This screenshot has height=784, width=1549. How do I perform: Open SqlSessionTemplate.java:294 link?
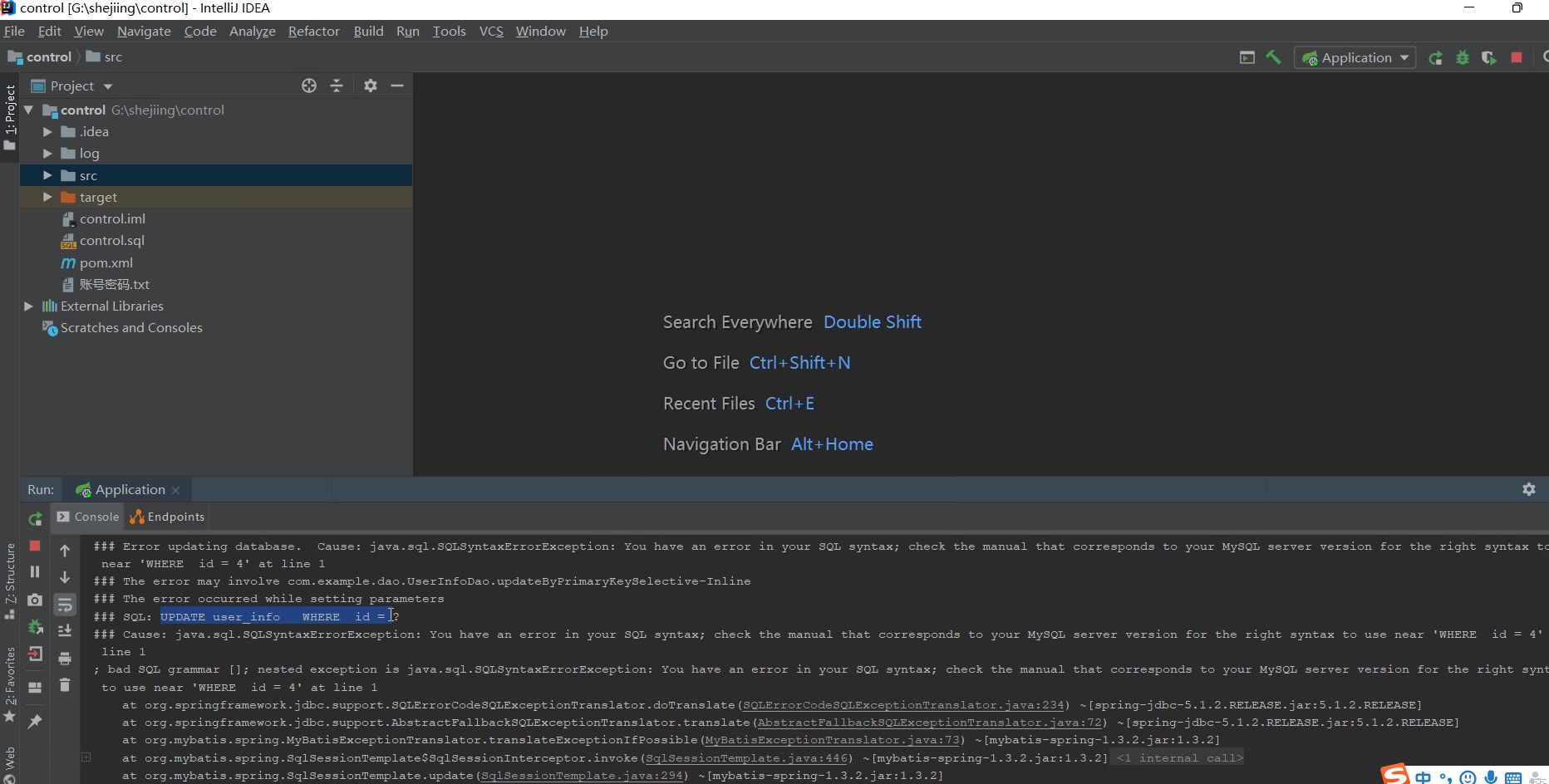(x=582, y=775)
